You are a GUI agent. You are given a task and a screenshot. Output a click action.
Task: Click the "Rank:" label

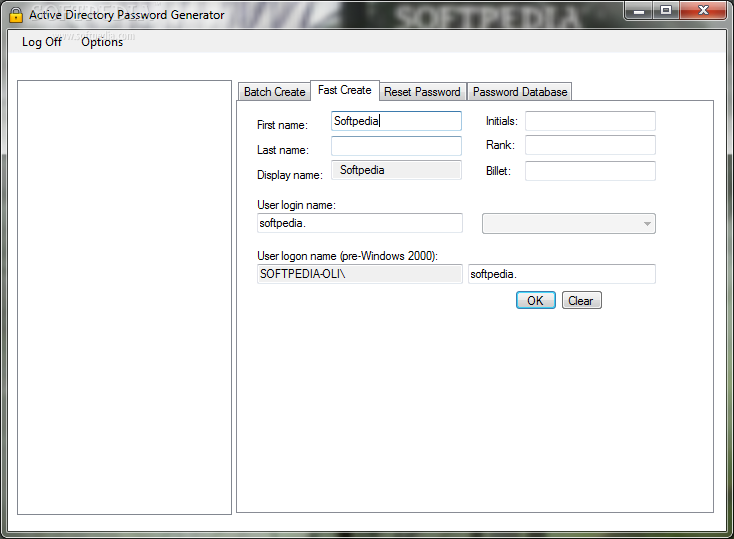pos(500,145)
